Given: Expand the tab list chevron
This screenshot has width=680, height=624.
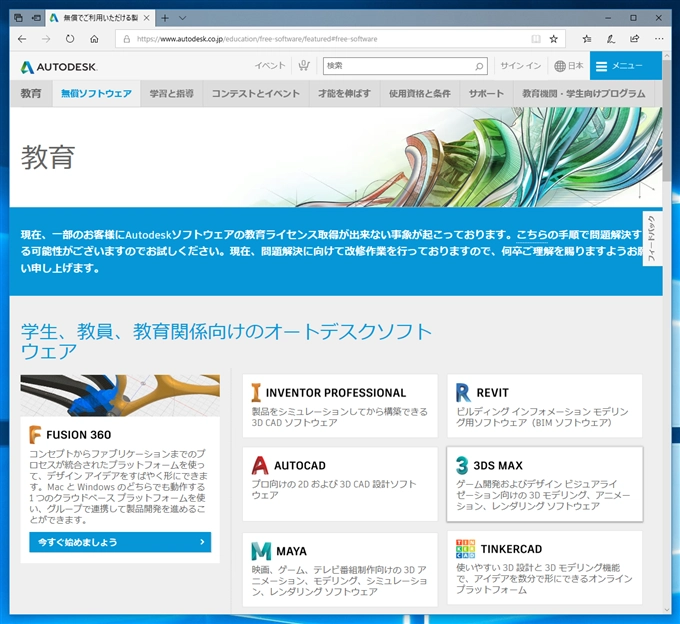Looking at the screenshot, I should point(183,18).
